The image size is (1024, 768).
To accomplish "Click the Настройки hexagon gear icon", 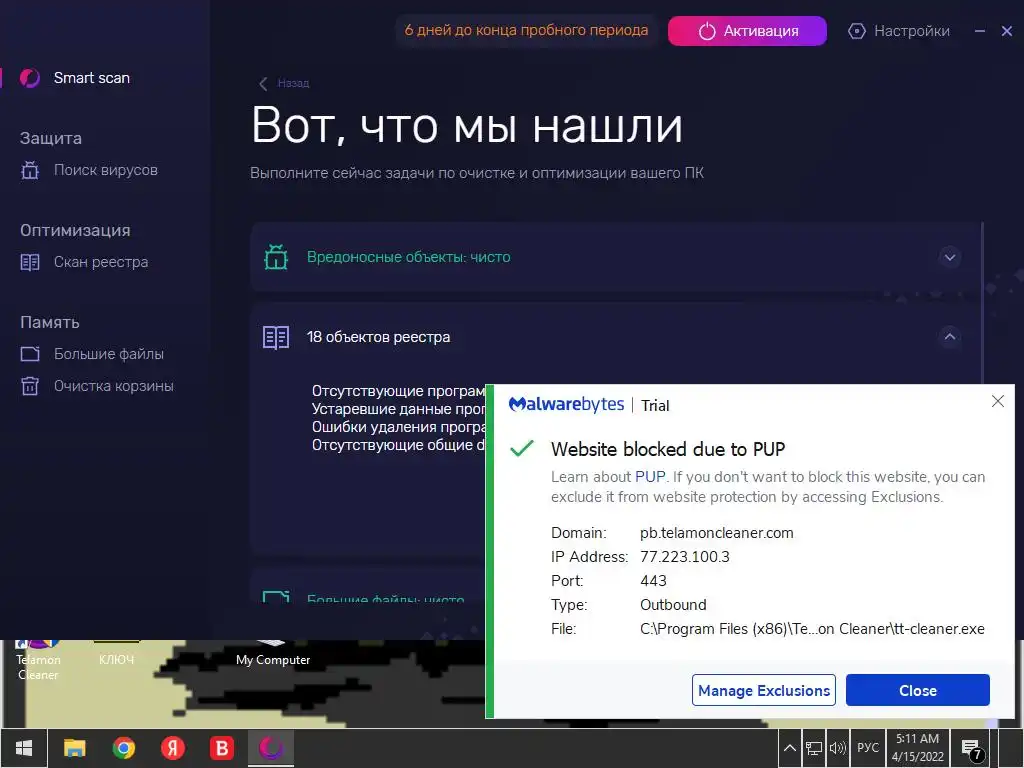I will coord(856,31).
